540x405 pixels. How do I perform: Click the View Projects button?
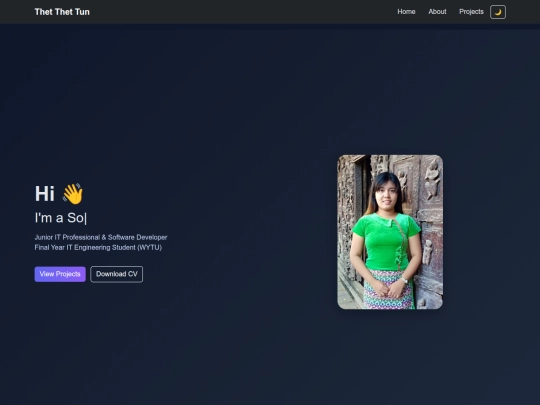pyautogui.click(x=60, y=274)
